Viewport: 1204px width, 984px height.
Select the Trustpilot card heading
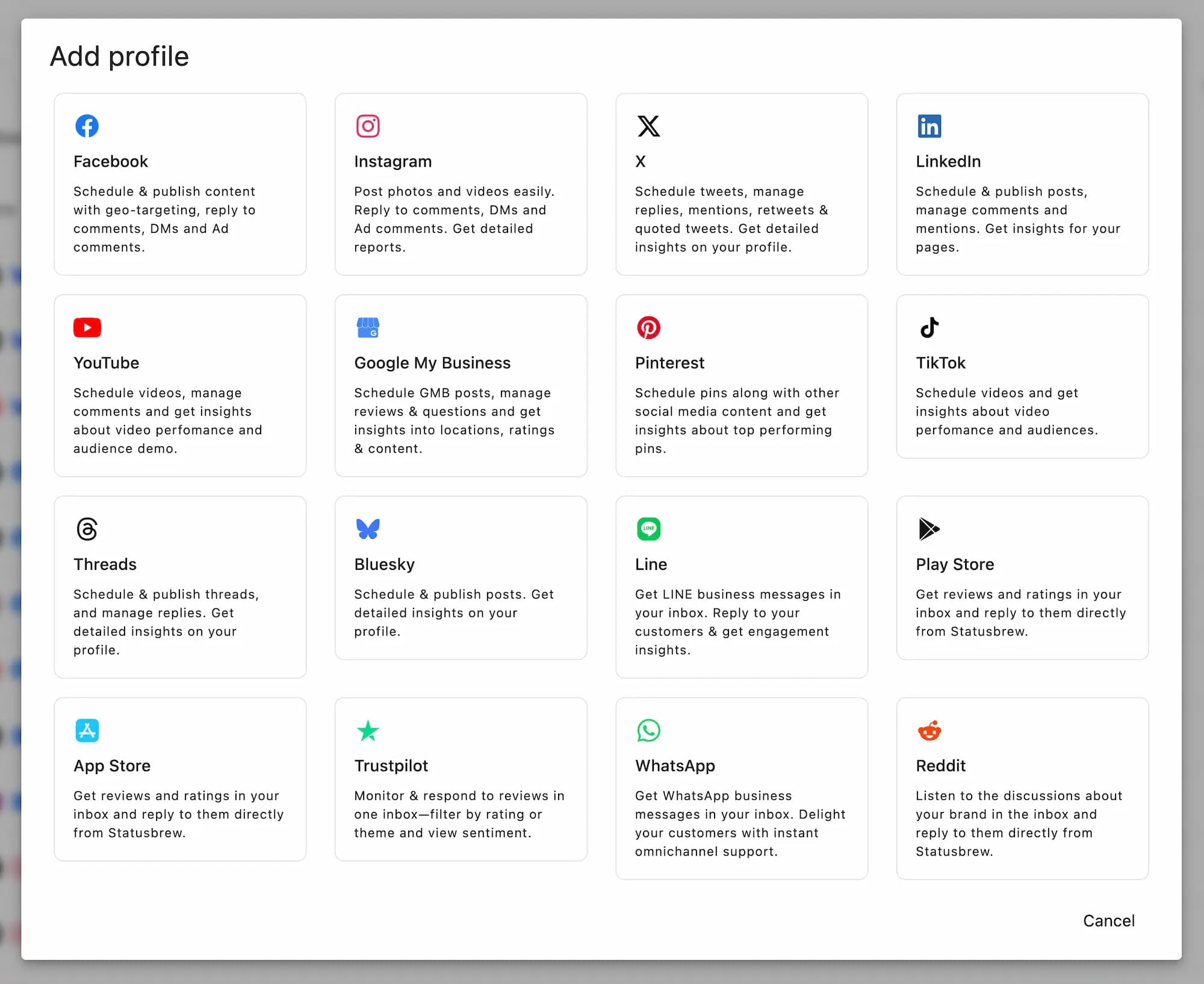pyautogui.click(x=391, y=766)
